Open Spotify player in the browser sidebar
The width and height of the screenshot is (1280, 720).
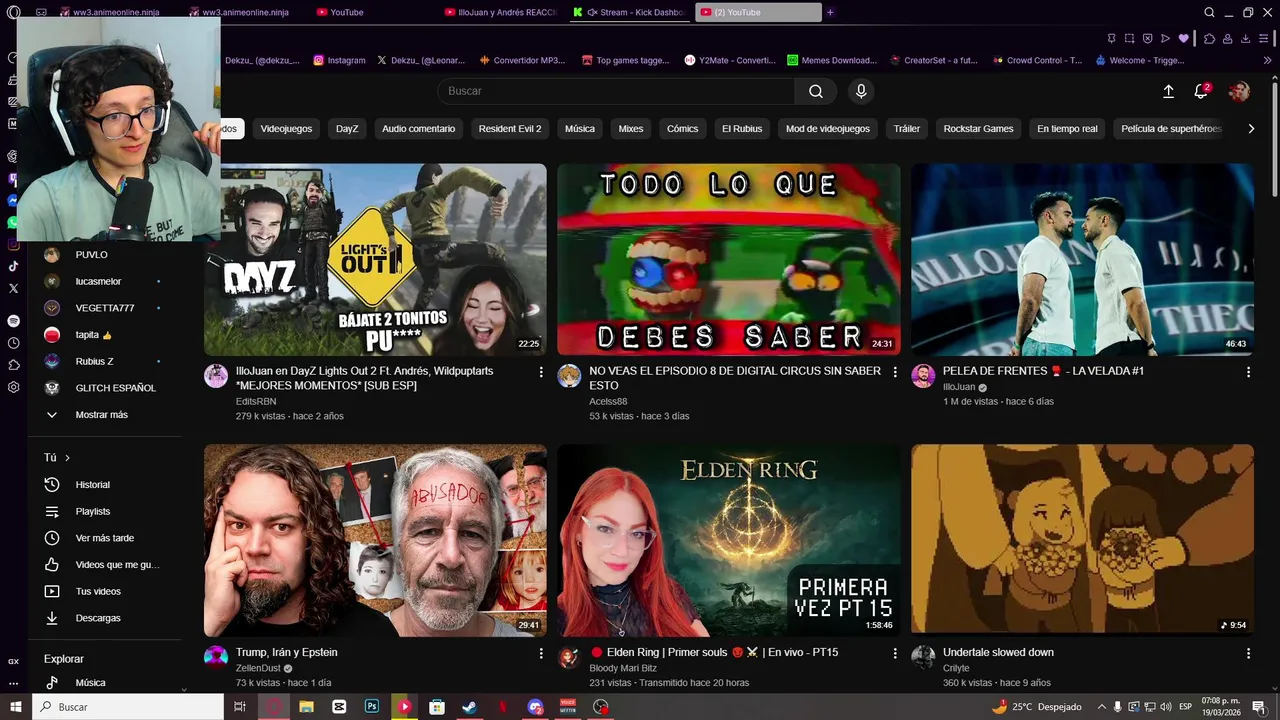[x=13, y=321]
